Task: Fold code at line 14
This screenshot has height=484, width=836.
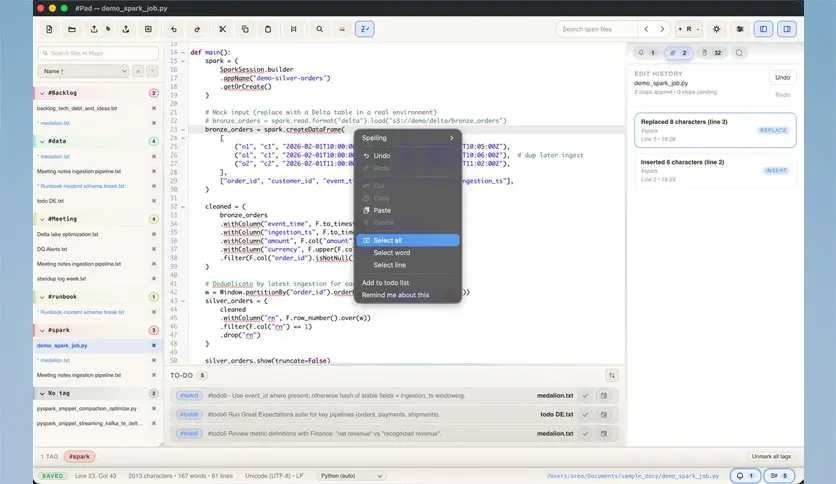Action: tap(183, 52)
